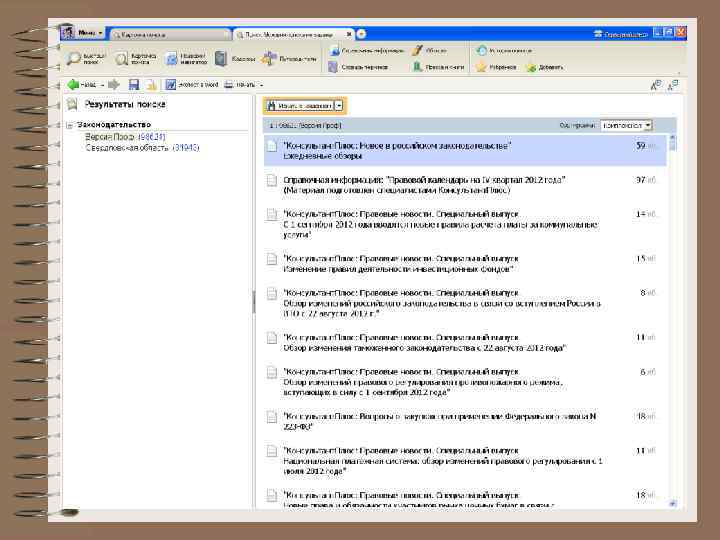Open the Национальная платежная система document
The image size is (720, 540).
coord(465,461)
